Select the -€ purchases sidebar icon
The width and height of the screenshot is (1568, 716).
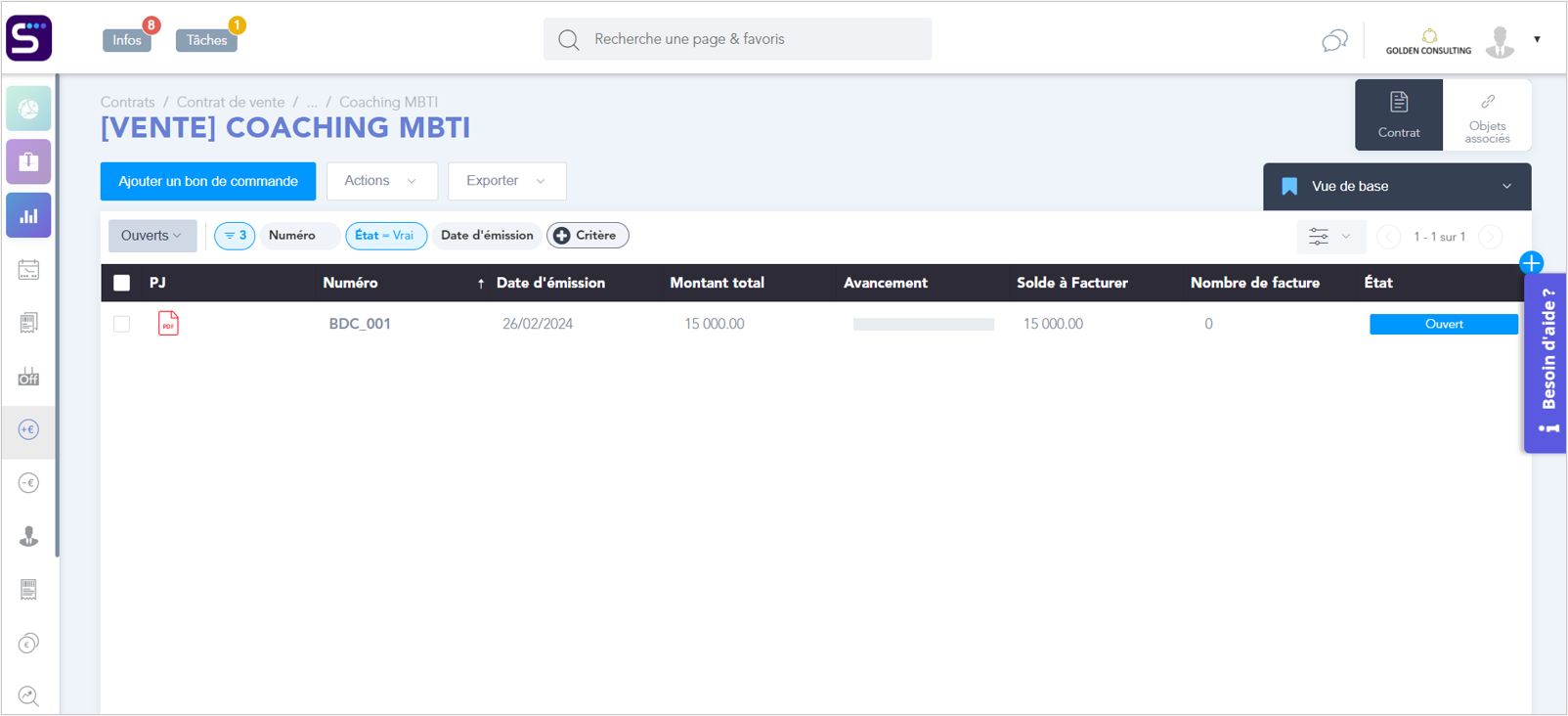point(28,483)
